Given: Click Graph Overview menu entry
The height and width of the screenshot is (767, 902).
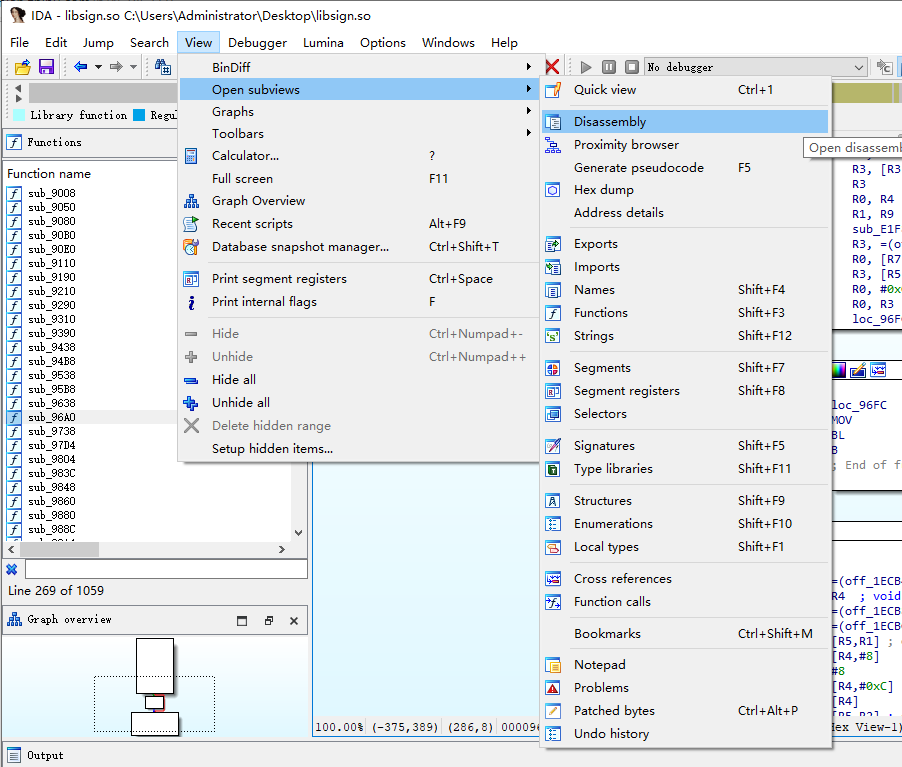Looking at the screenshot, I should point(359,201).
